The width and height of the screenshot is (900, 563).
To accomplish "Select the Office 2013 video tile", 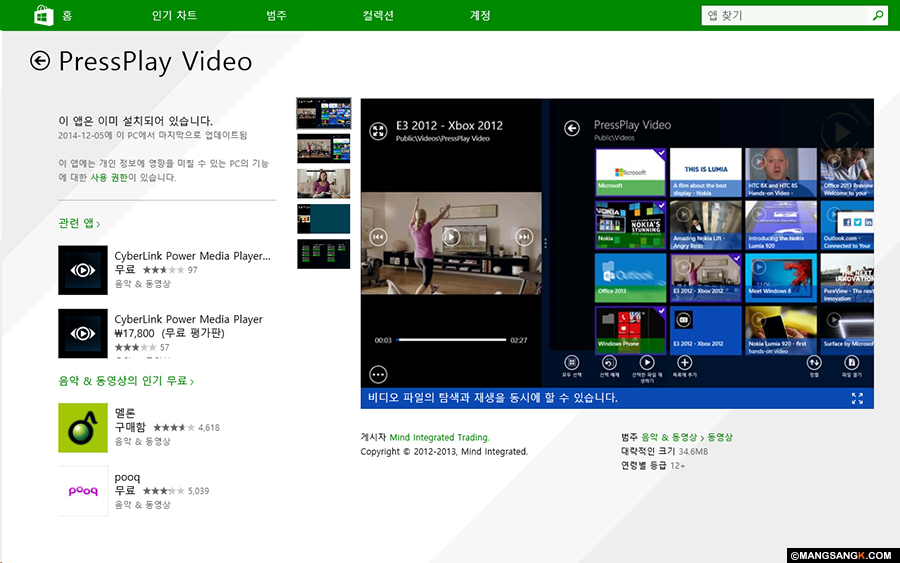I will [630, 278].
